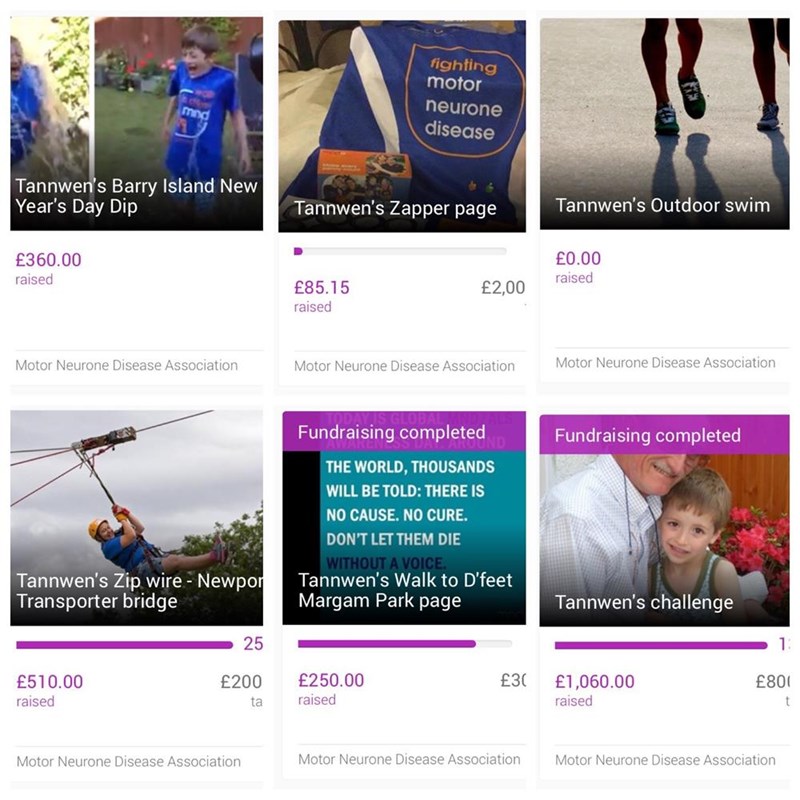The image size is (800, 800).
Task: Open Tannwen's Outdoor swim card image
Action: tap(665, 123)
